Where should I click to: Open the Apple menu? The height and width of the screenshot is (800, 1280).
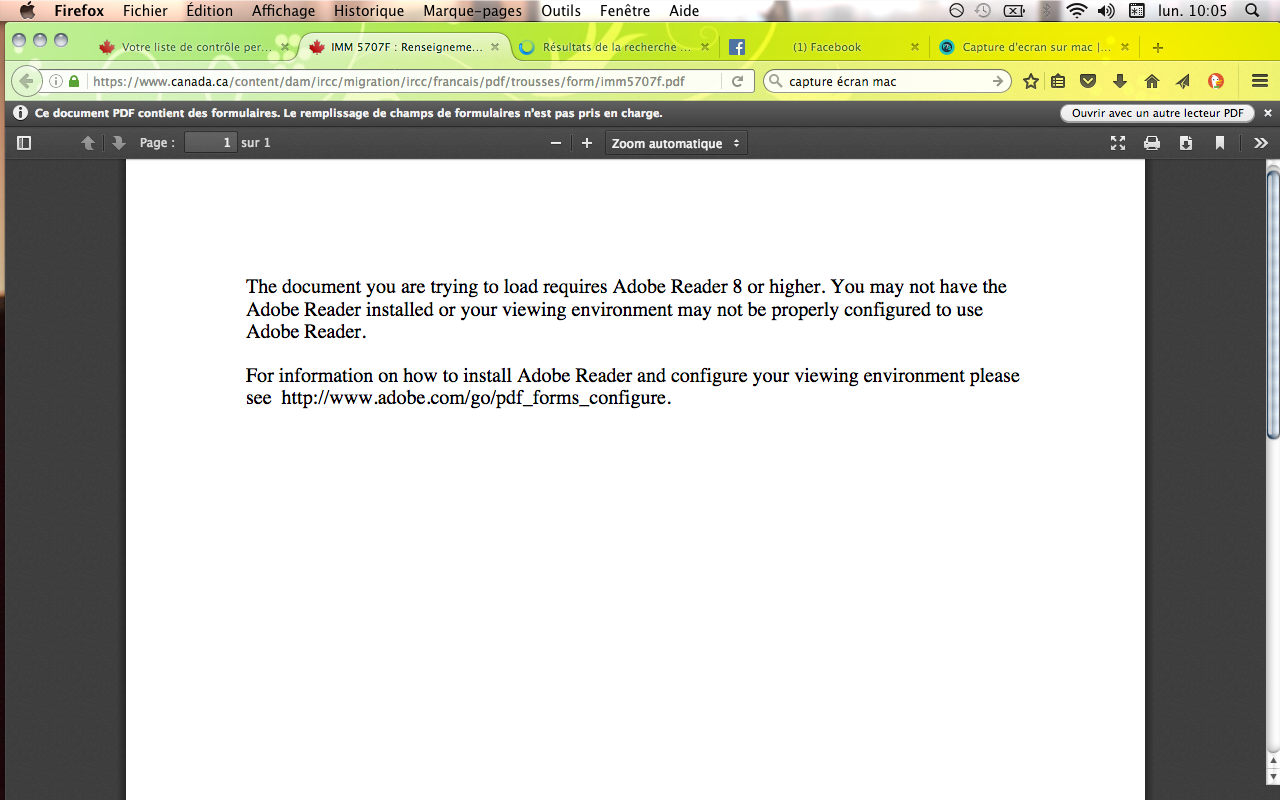[27, 11]
